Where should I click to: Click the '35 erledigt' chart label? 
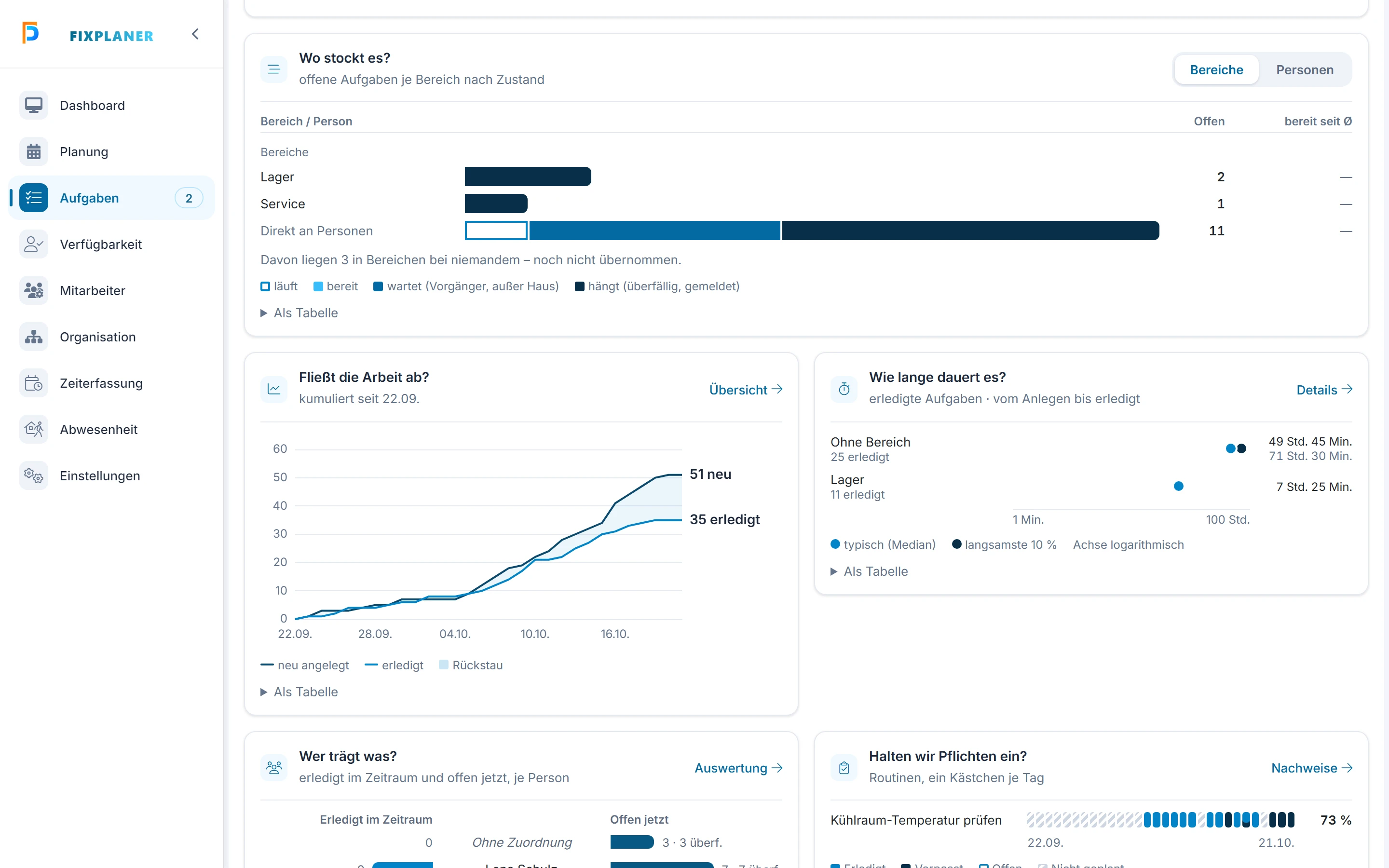point(724,519)
